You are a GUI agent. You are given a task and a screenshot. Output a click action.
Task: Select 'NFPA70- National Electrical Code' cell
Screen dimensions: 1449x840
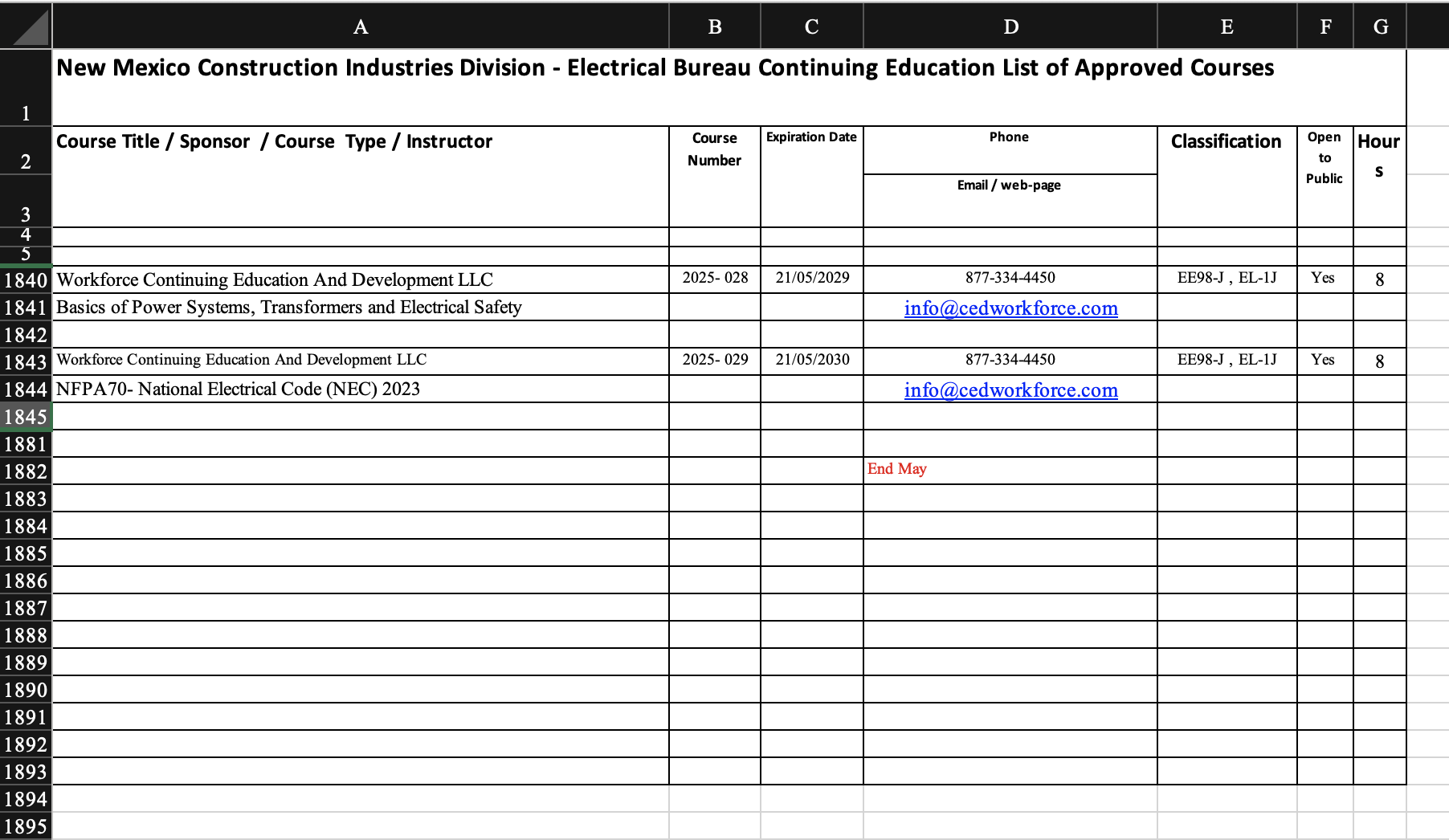click(x=361, y=389)
